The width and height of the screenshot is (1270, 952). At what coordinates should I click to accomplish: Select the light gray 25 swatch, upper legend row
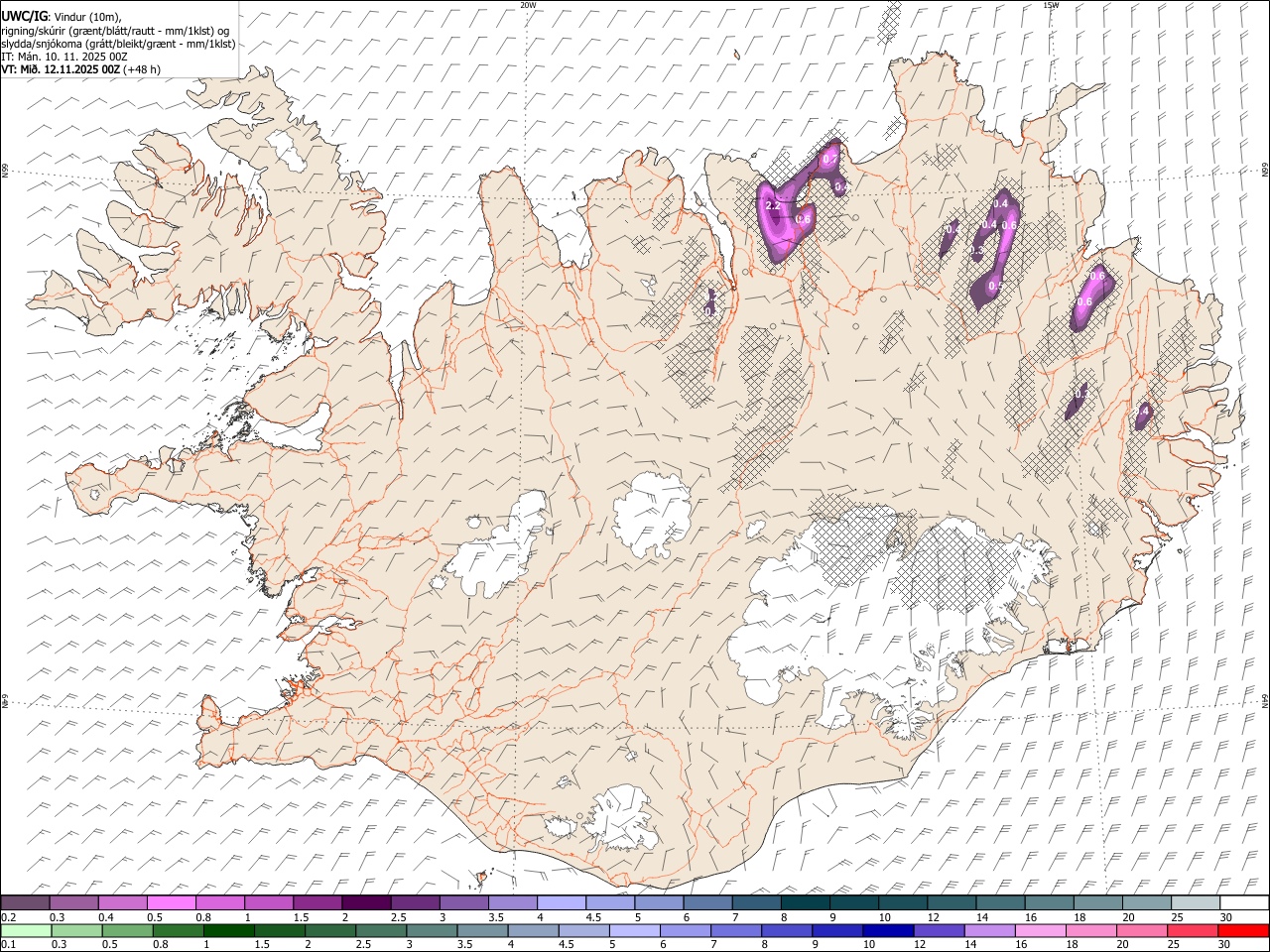(x=1196, y=902)
